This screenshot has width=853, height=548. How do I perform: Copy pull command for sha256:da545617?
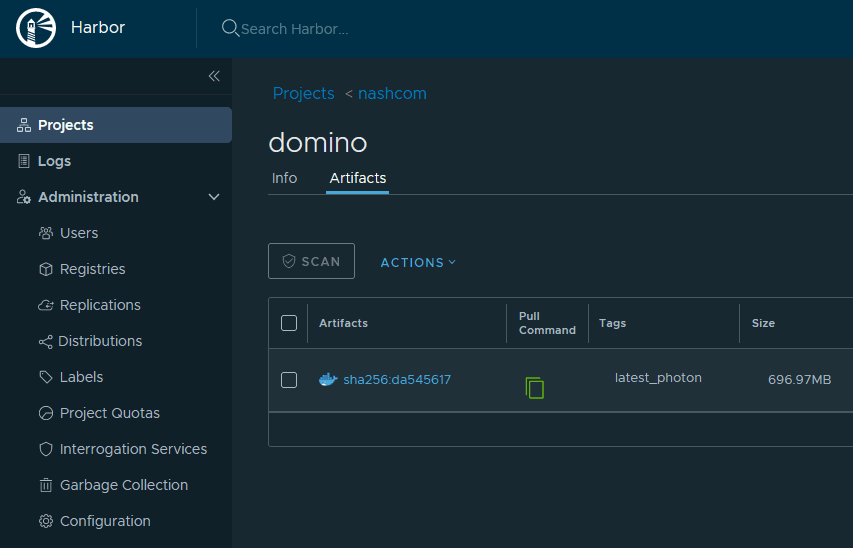pos(535,387)
